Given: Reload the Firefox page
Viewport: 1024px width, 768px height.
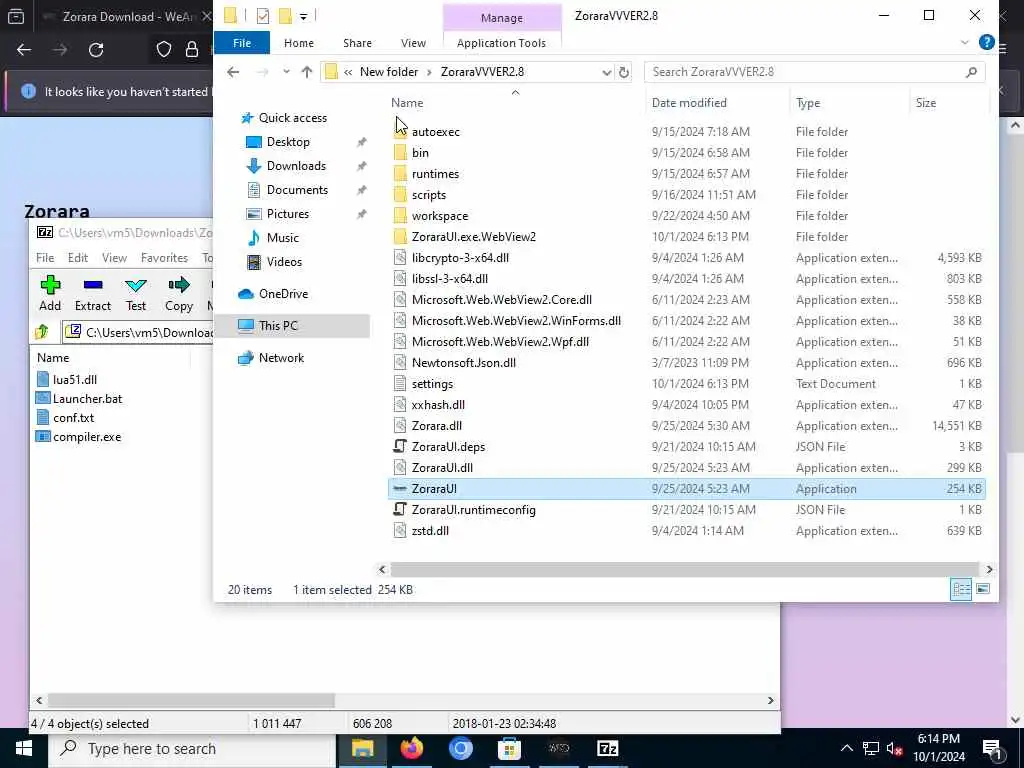Looking at the screenshot, I should (96, 50).
